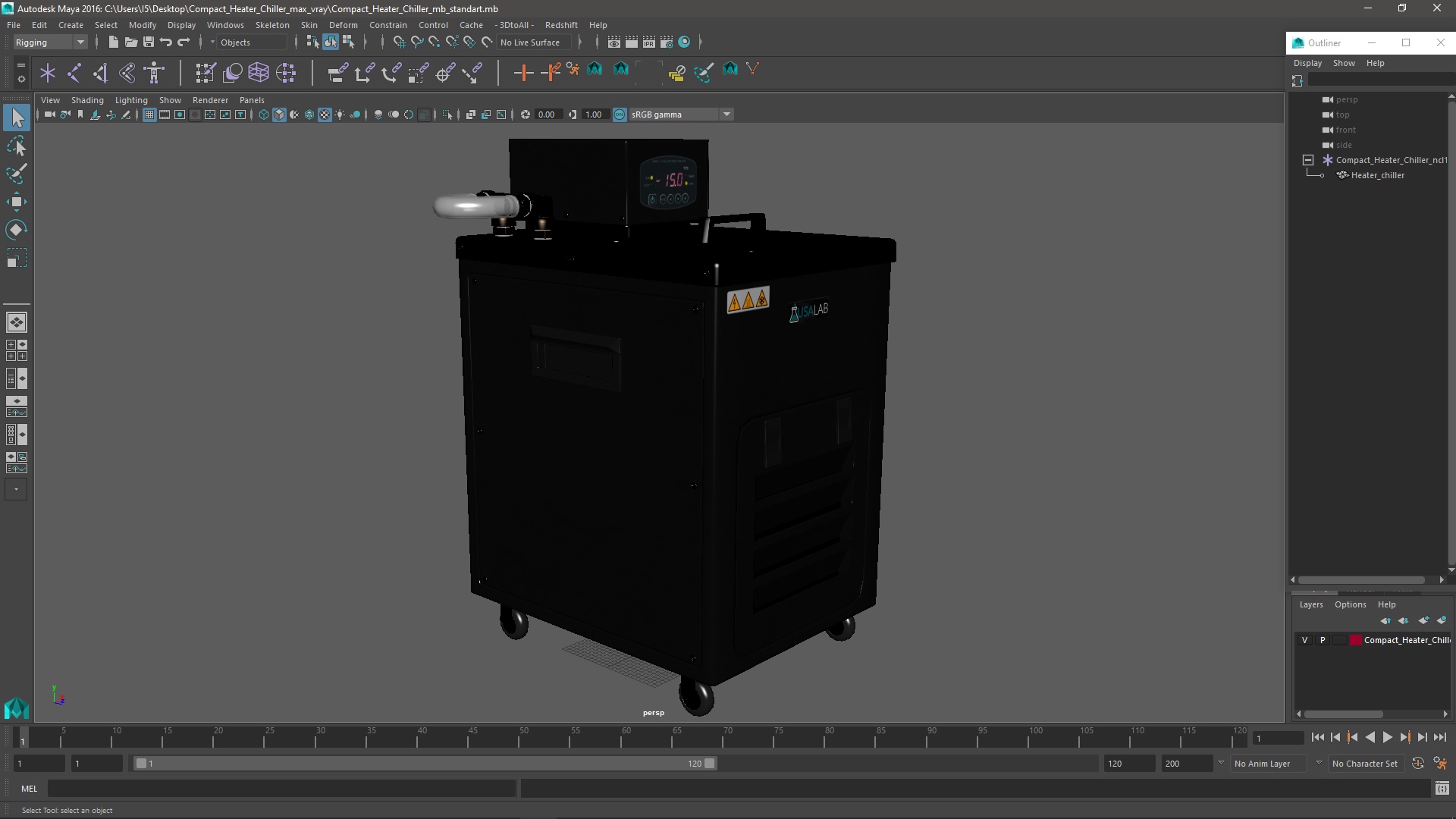Go to start of playback range
The image size is (1456, 819).
1317,737
